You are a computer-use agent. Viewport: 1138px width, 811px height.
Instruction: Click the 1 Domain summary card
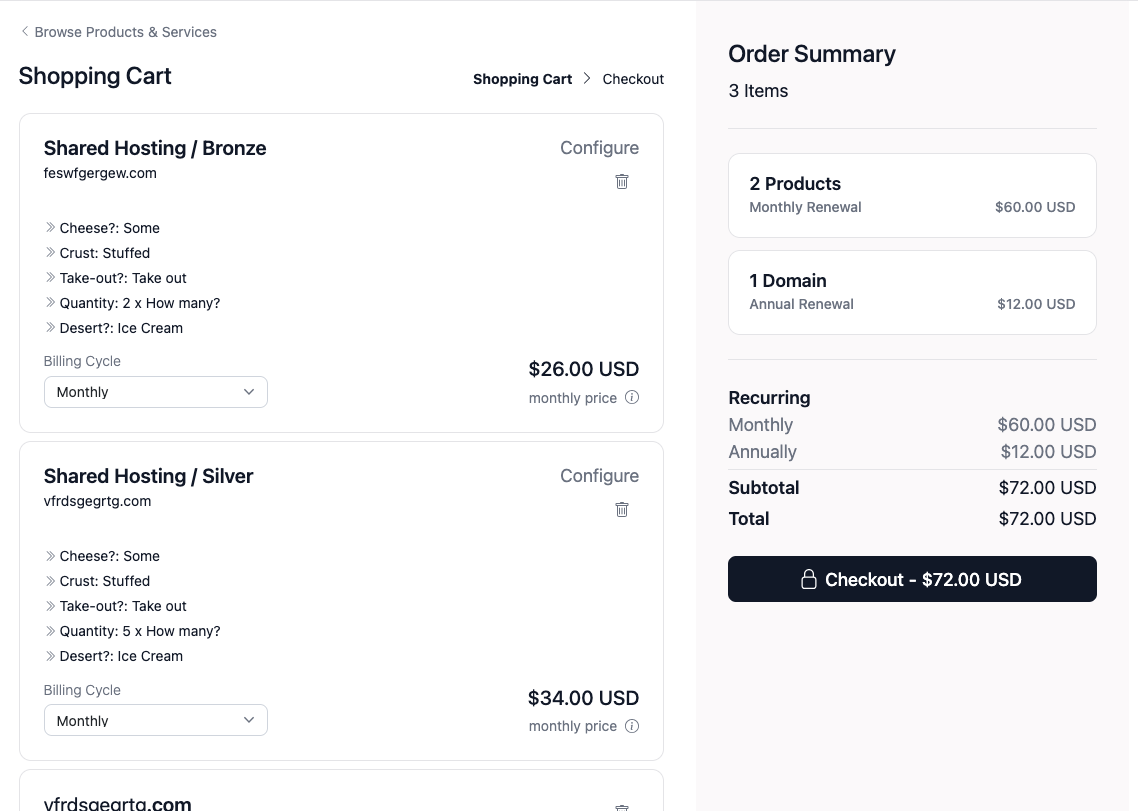[912, 292]
